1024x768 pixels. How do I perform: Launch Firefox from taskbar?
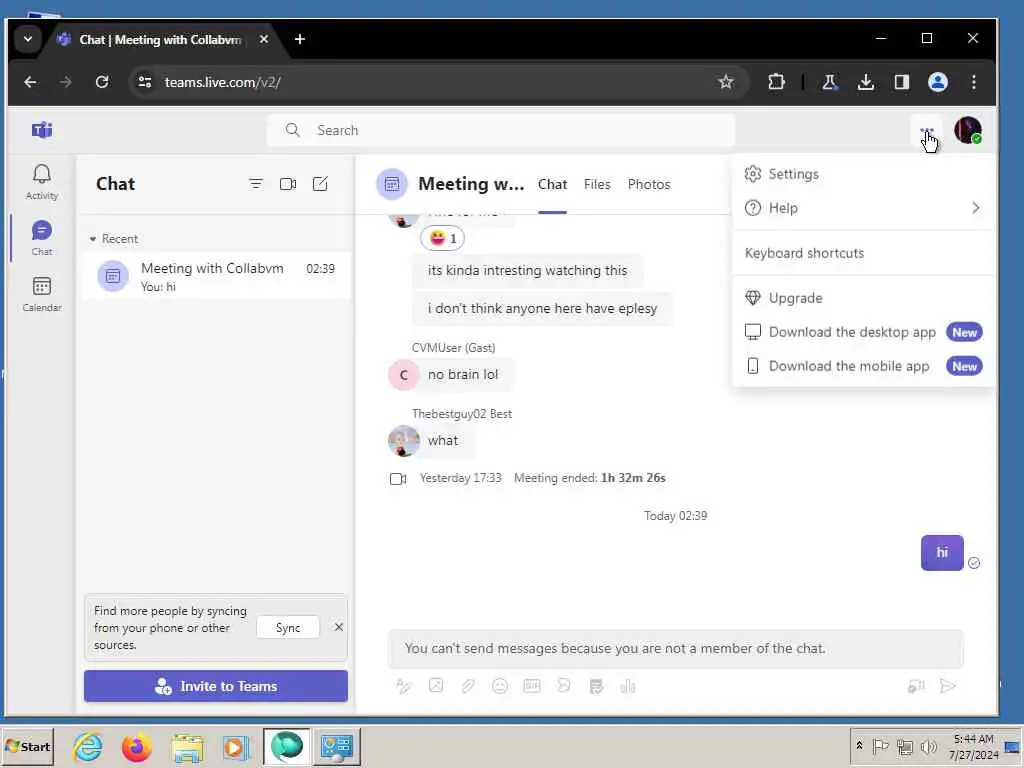pyautogui.click(x=136, y=746)
